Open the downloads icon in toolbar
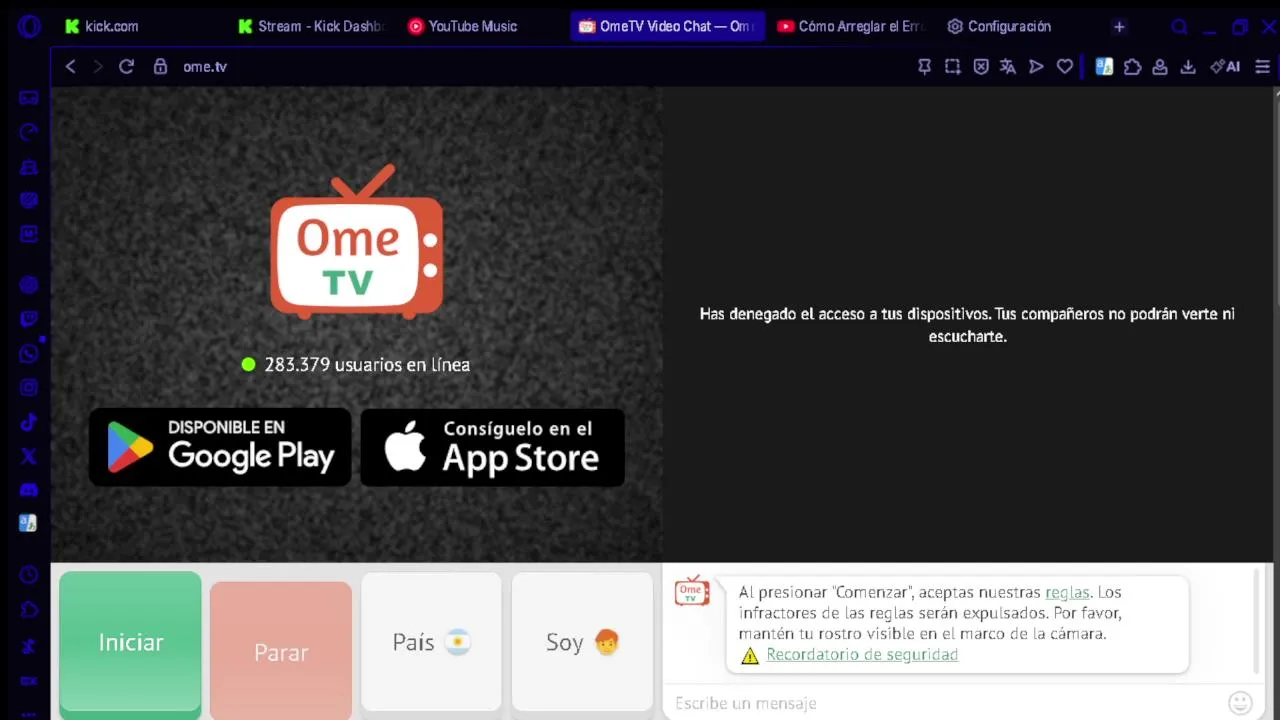Image resolution: width=1280 pixels, height=720 pixels. pos(1188,66)
